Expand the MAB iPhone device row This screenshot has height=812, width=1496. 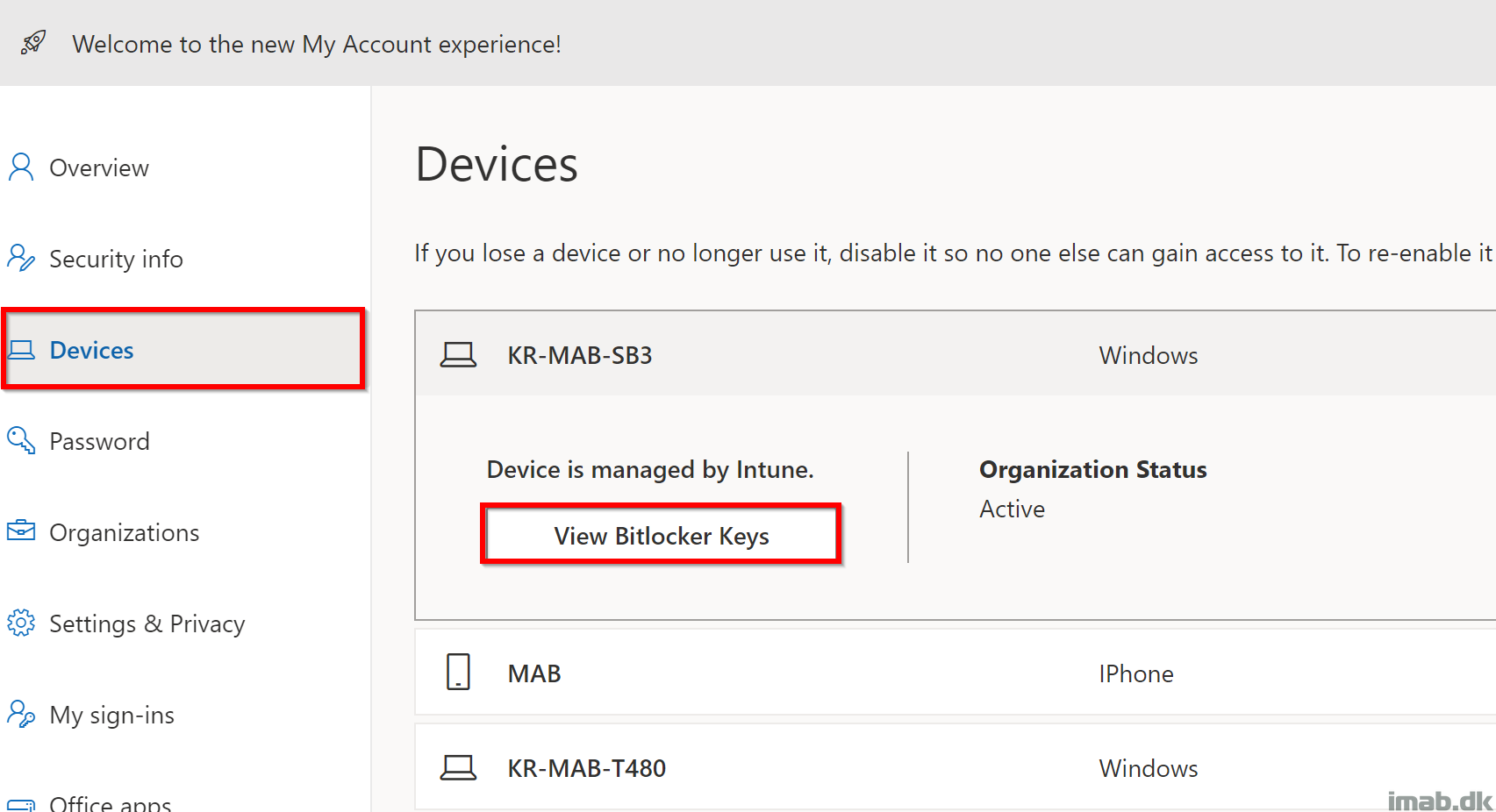[x=956, y=672]
